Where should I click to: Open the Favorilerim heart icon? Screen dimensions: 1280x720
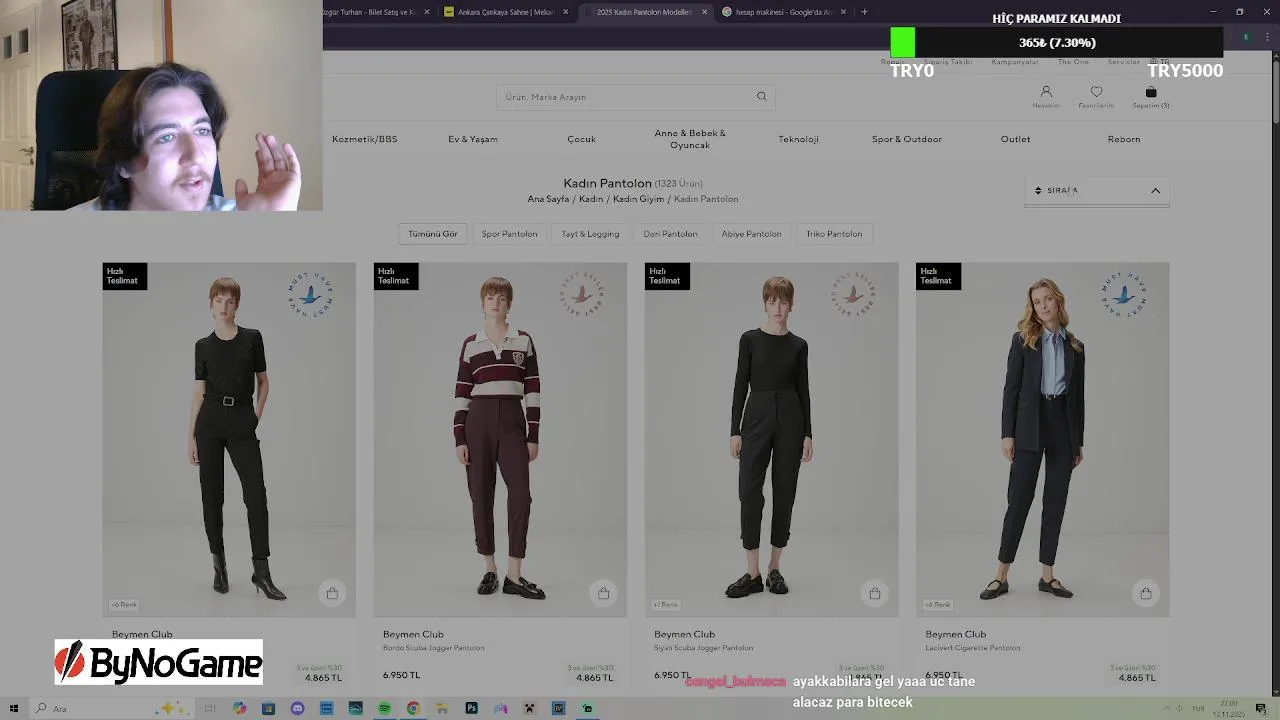point(1096,92)
